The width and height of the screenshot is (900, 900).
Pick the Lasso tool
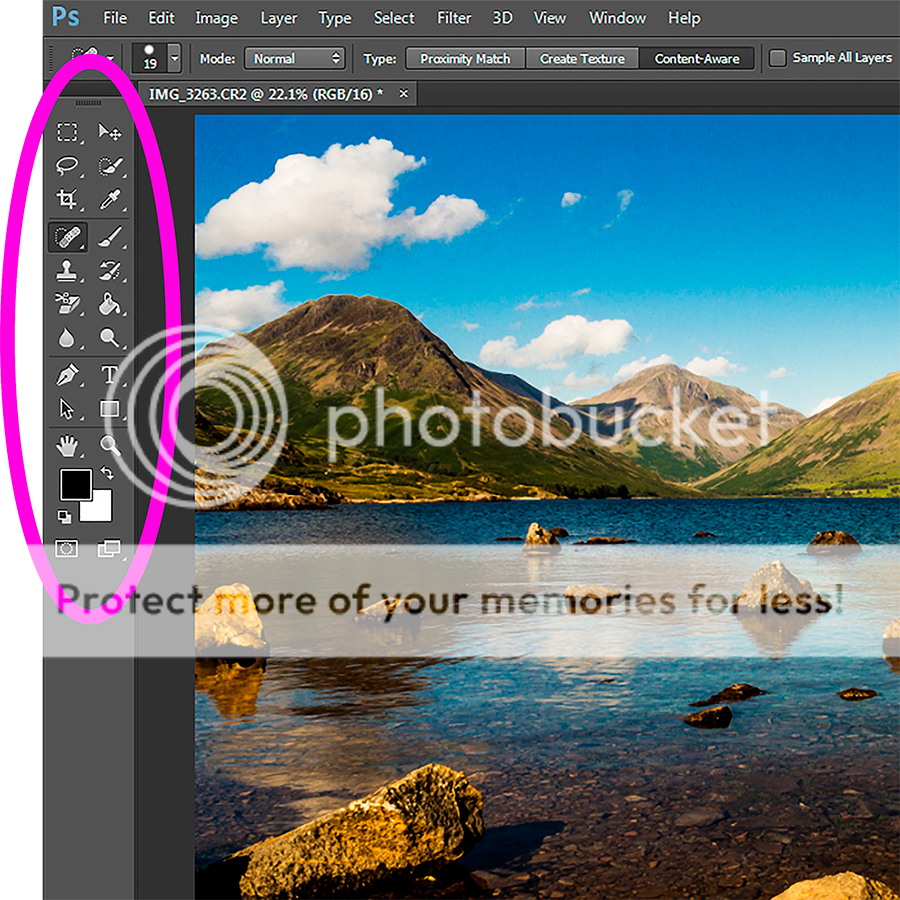tap(67, 166)
